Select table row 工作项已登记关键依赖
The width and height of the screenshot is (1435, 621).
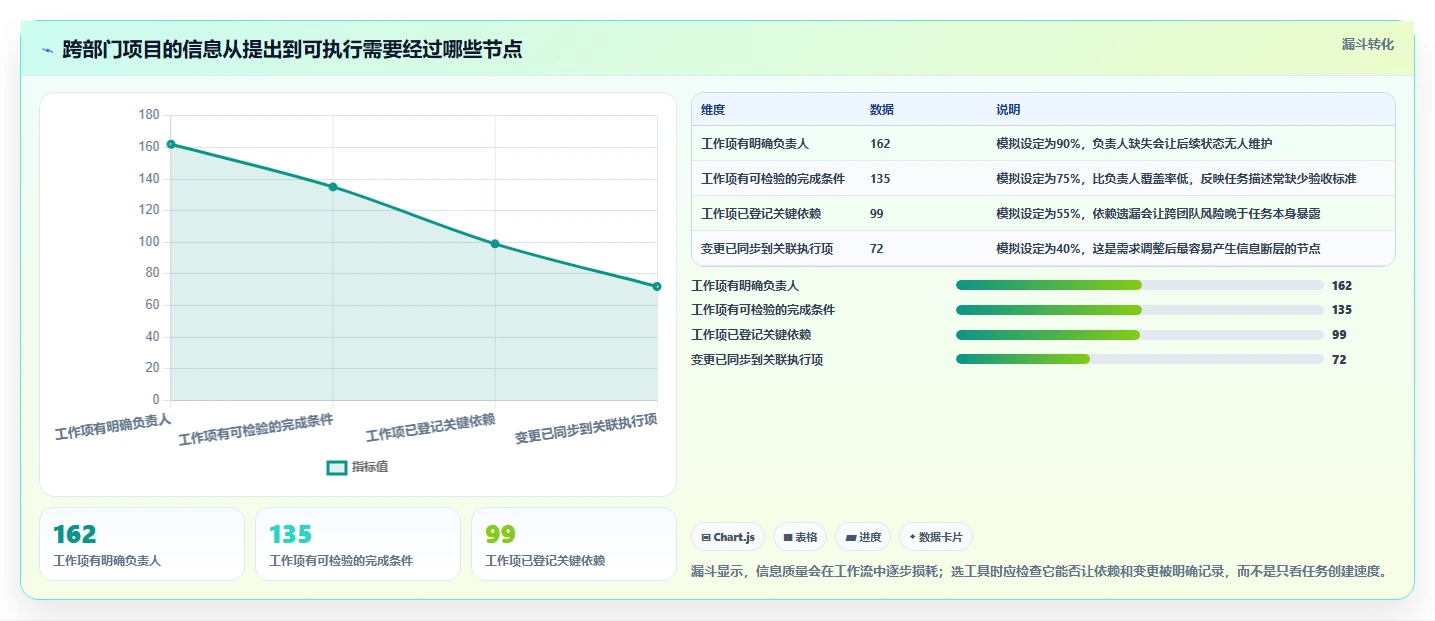point(1043,214)
